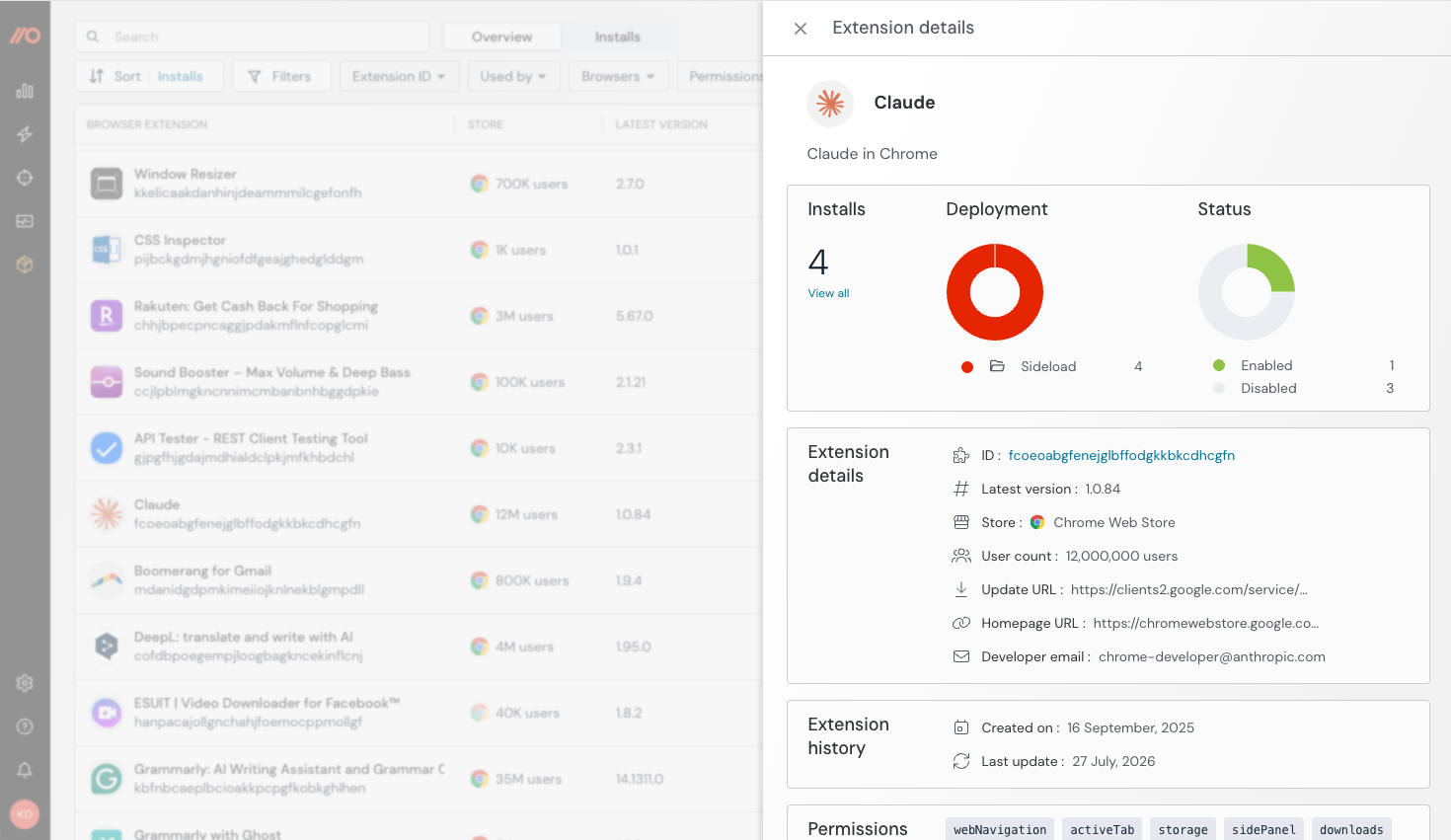Click the calendar icon beside Created on

(x=960, y=727)
